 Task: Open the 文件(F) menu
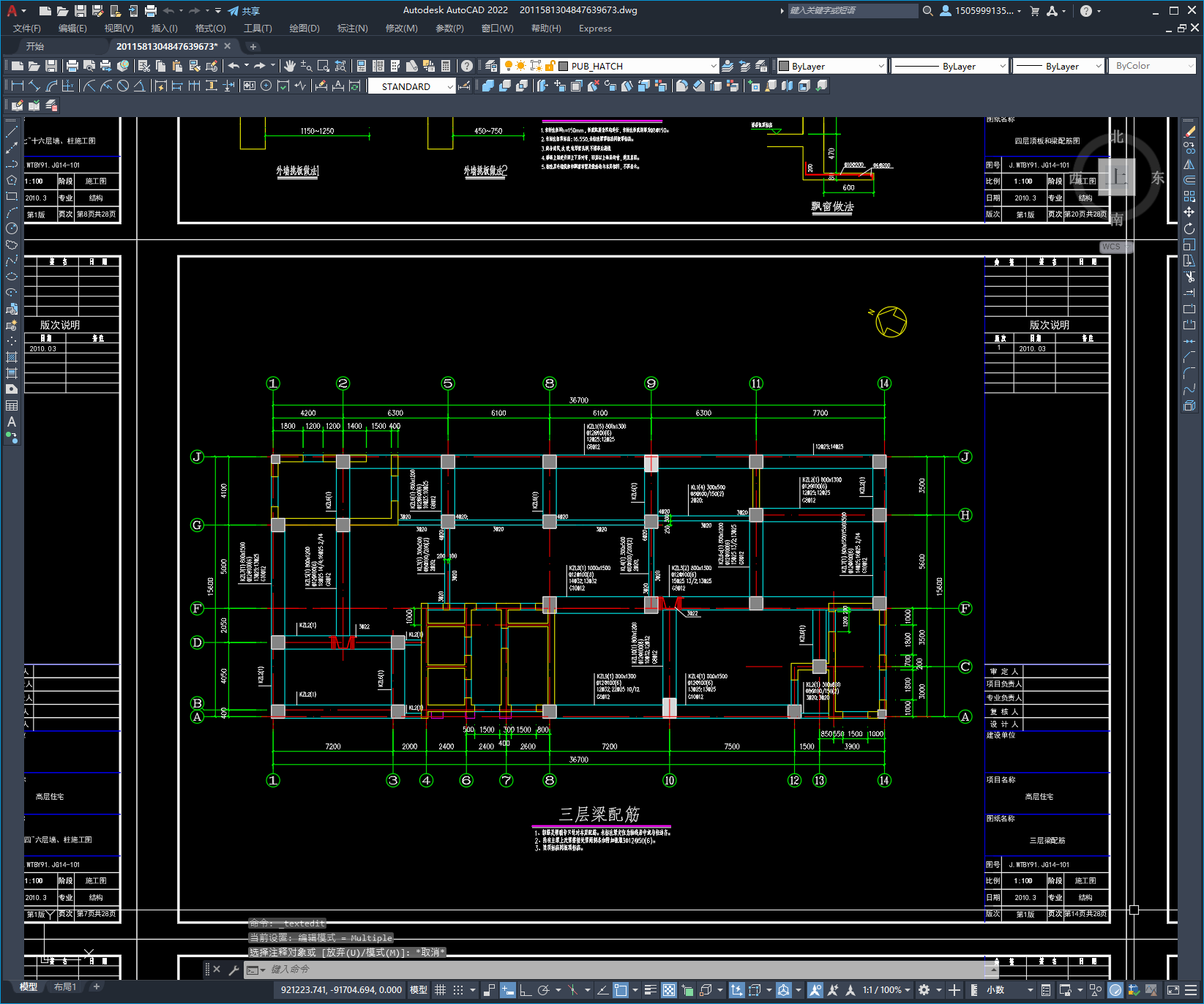[x=27, y=29]
